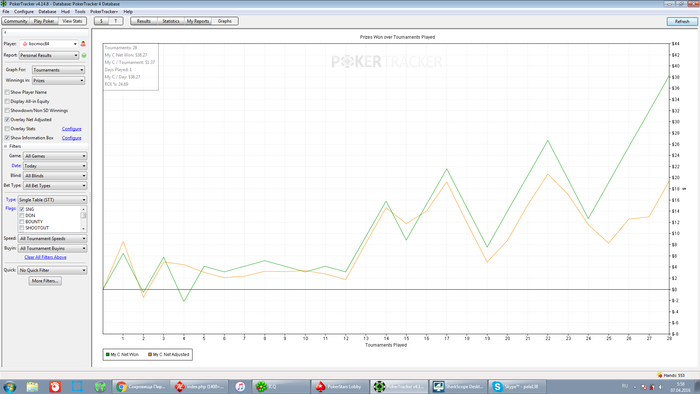Switch to the Chrome window in taskbar
This screenshot has width=700, height=394.
pos(141,386)
